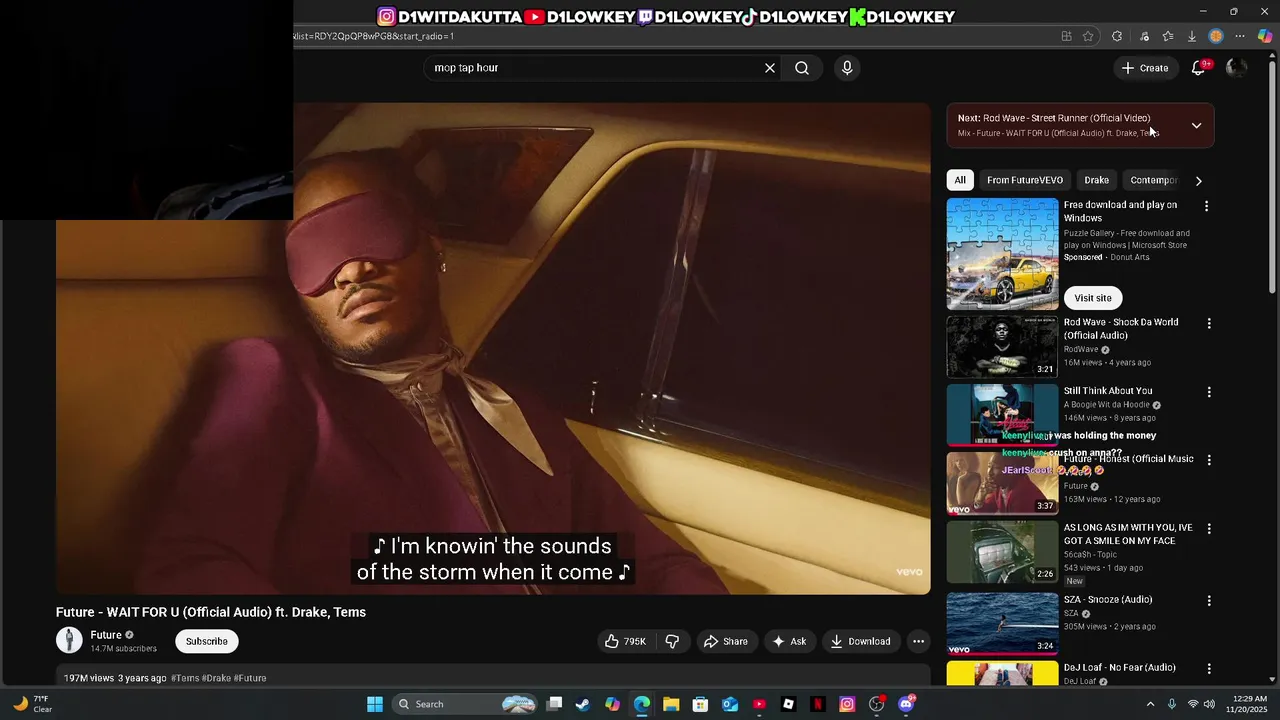Open the YouTube account avatar menu

point(1236,68)
